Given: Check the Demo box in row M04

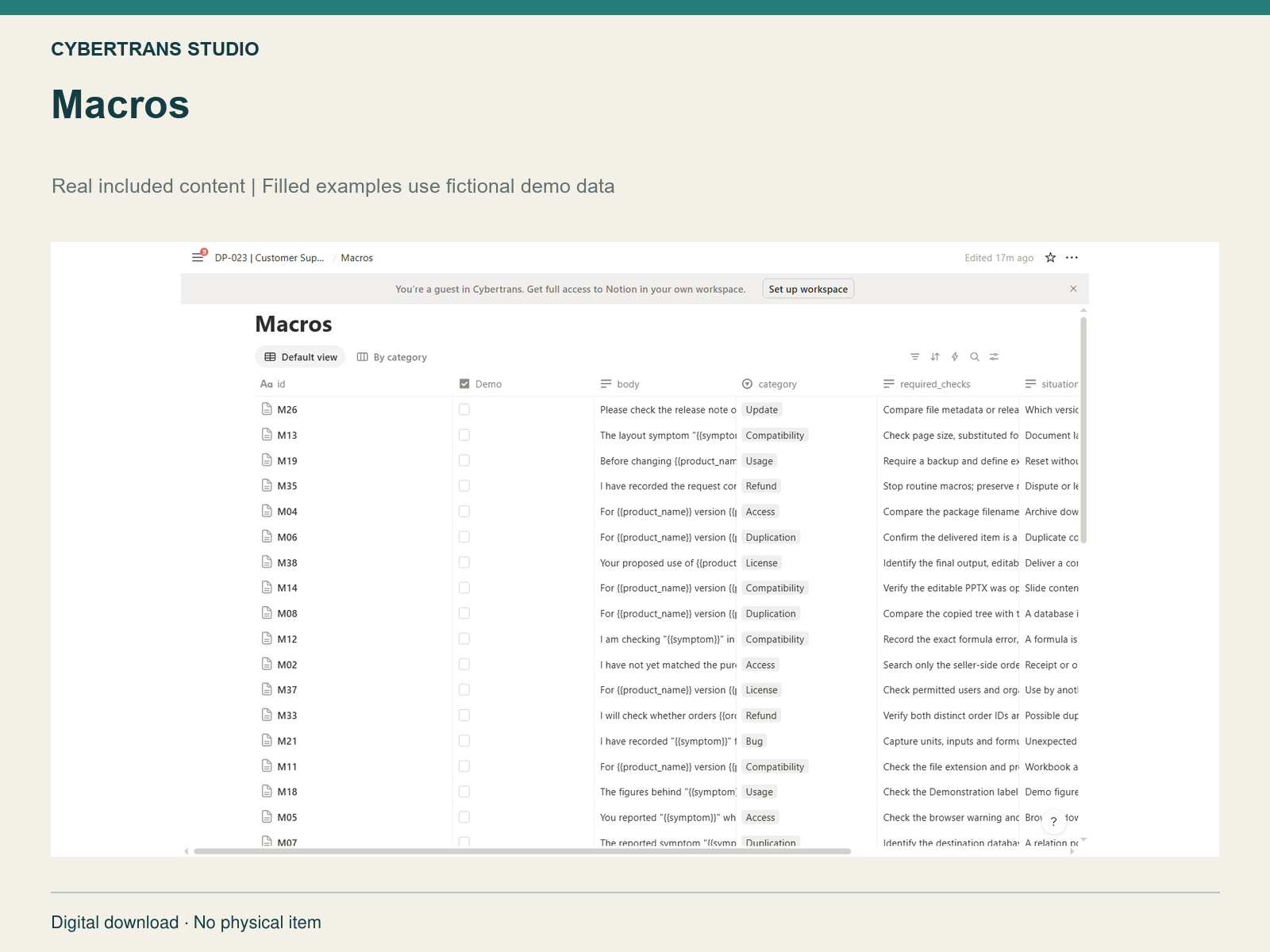Looking at the screenshot, I should tap(464, 512).
